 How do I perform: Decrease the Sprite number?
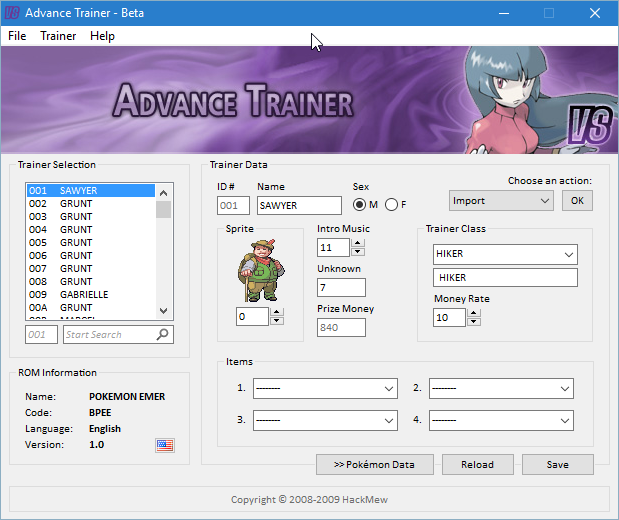tap(277, 321)
